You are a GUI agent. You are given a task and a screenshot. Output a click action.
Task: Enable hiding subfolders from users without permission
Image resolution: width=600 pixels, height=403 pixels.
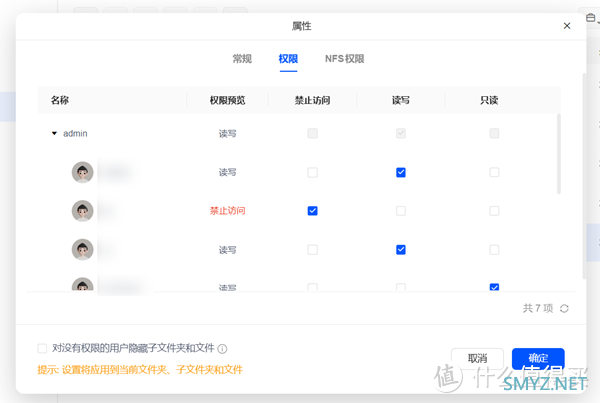42,349
